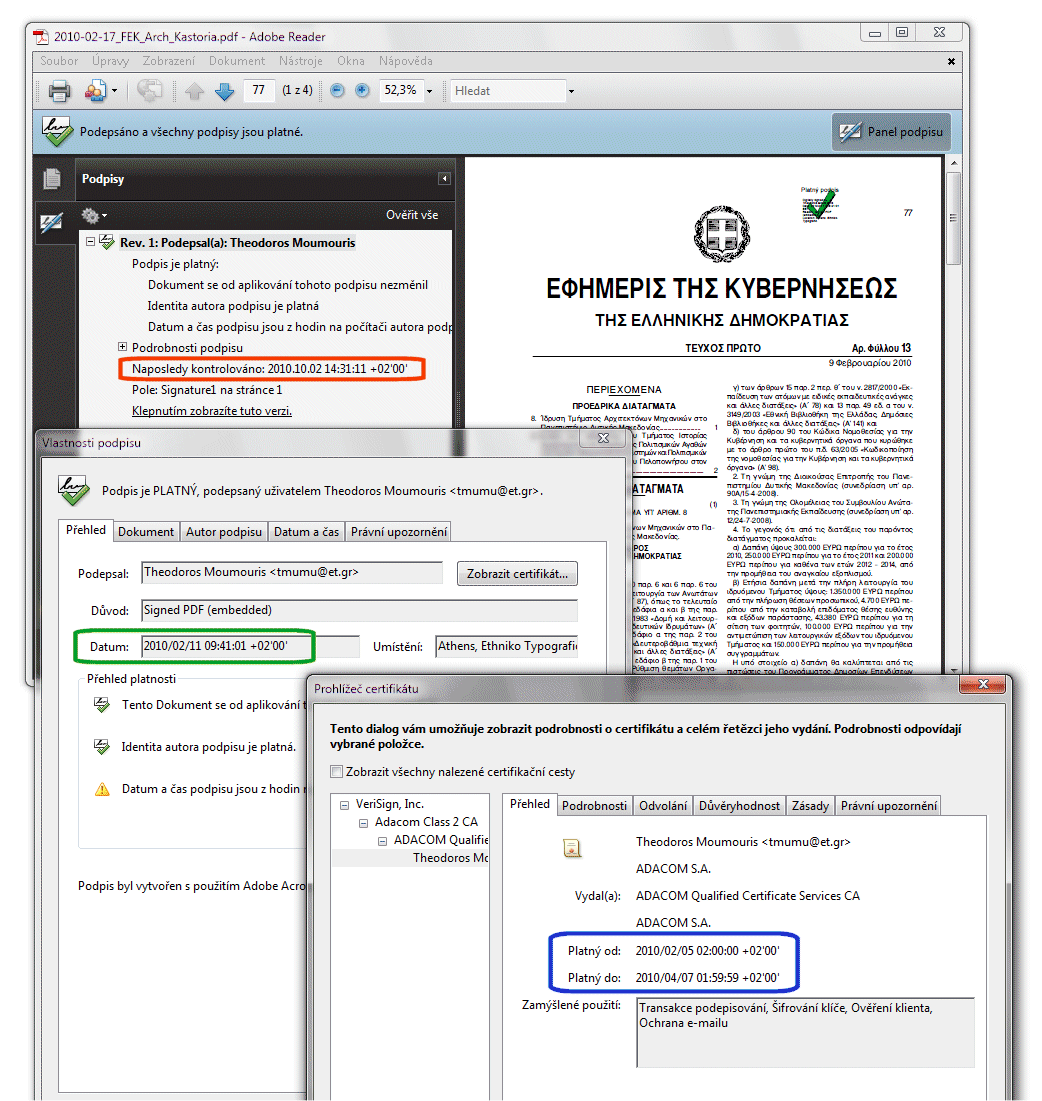
Task: Close the document with small X in menu bar
Action: point(951,61)
